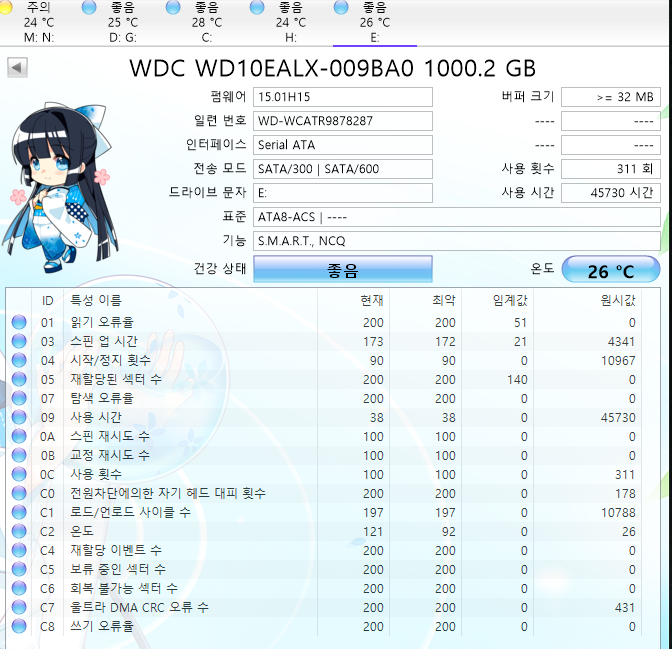This screenshot has height=649, width=672.
Task: Select the 전원차단에의한 자기 헤드 대피 횟수 row
Action: click(x=324, y=493)
